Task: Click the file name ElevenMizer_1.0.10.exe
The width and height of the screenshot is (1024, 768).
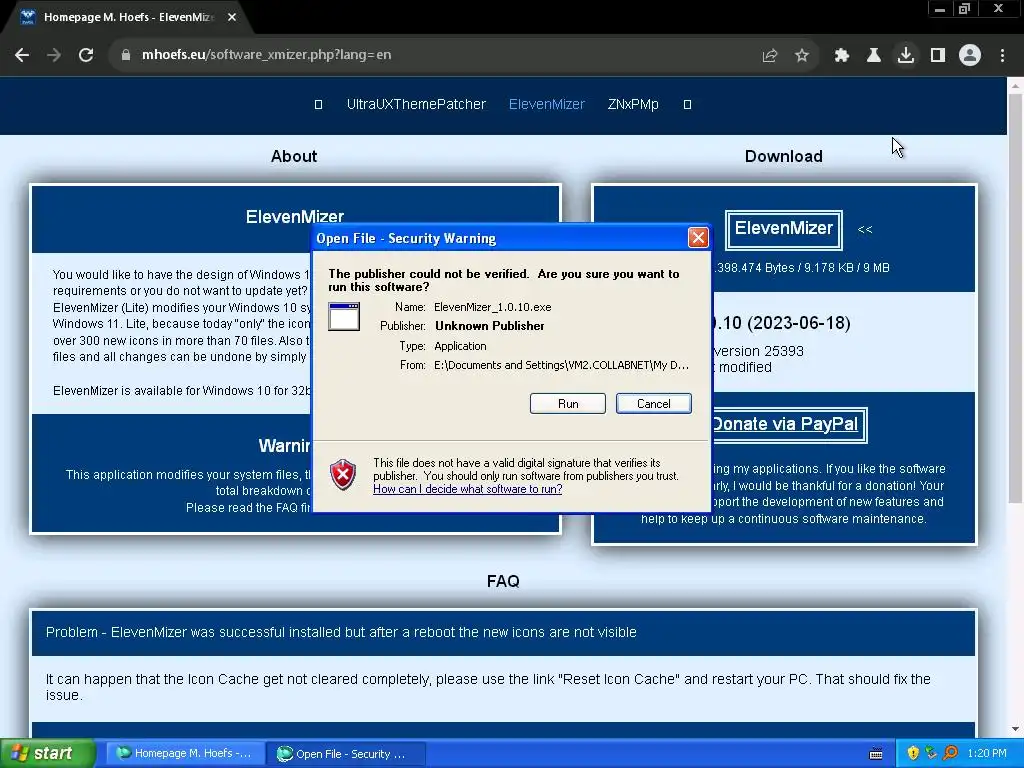Action: (492, 307)
